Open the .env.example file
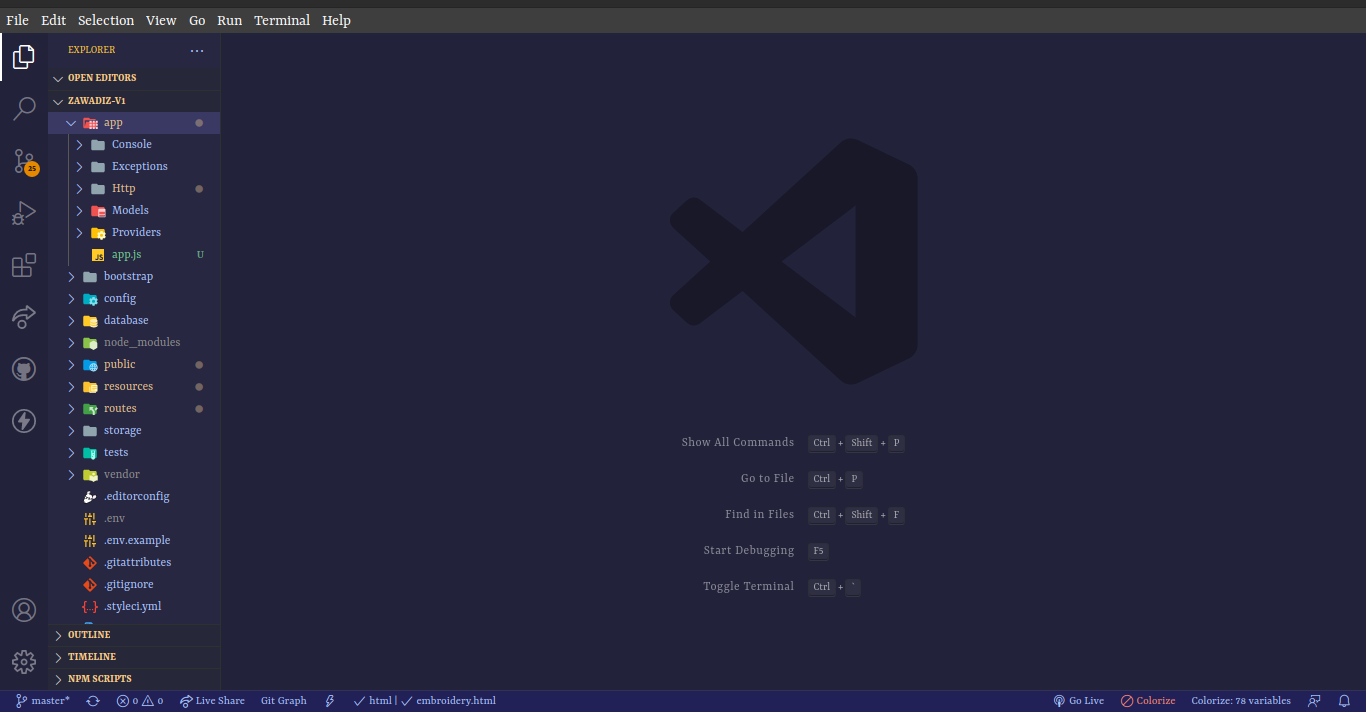The height and width of the screenshot is (712, 1366). tap(134, 541)
